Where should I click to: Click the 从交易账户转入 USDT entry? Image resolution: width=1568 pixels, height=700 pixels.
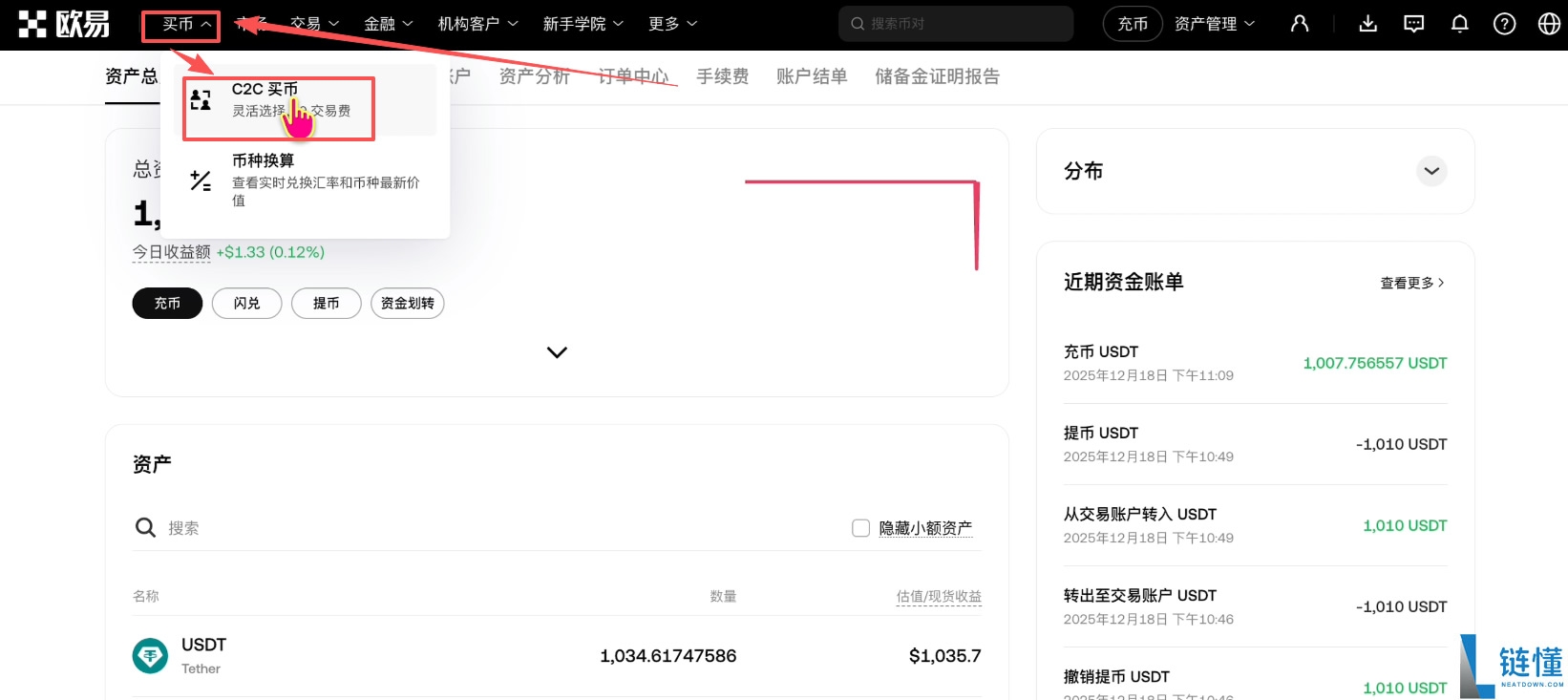(1256, 525)
